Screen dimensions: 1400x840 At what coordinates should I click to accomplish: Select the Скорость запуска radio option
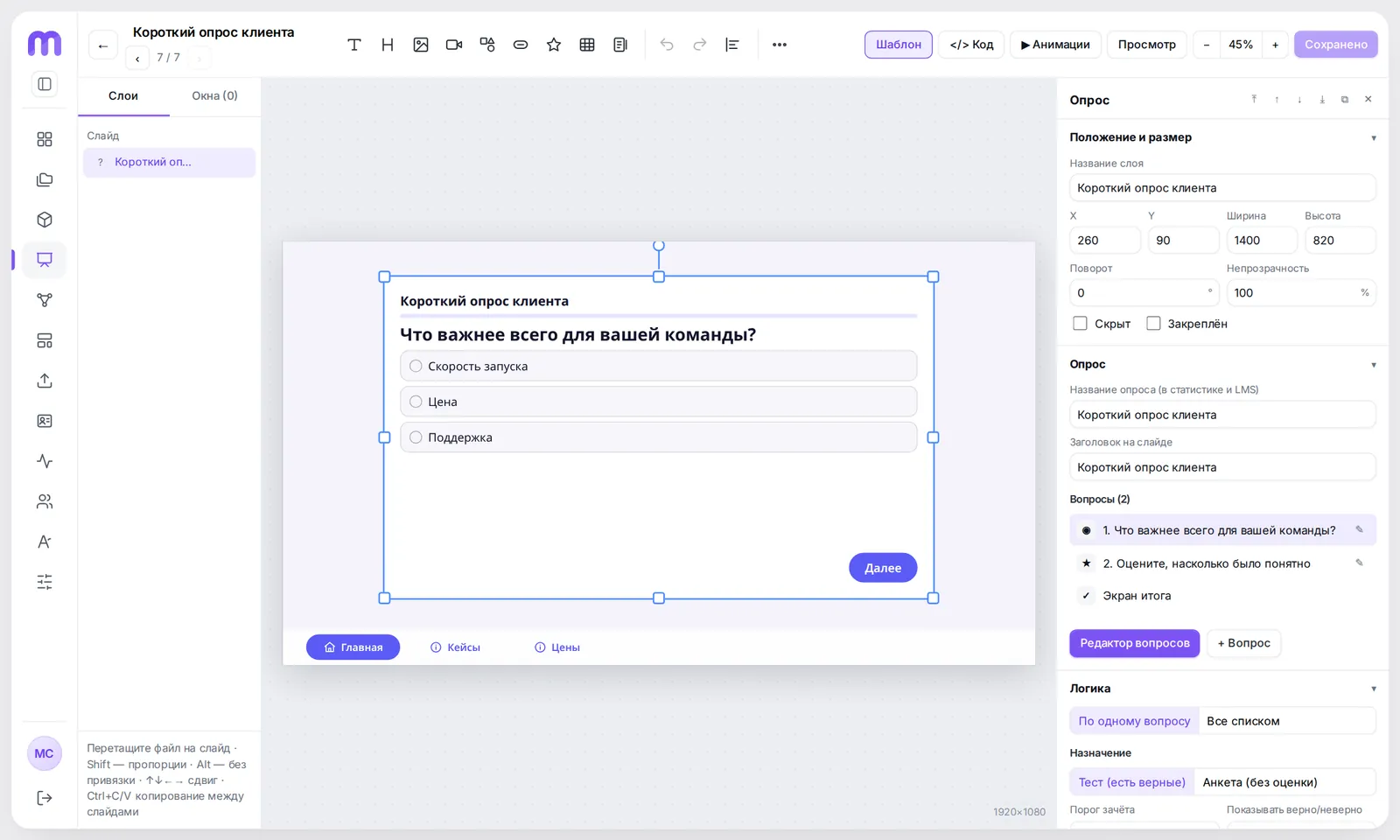pos(658,366)
